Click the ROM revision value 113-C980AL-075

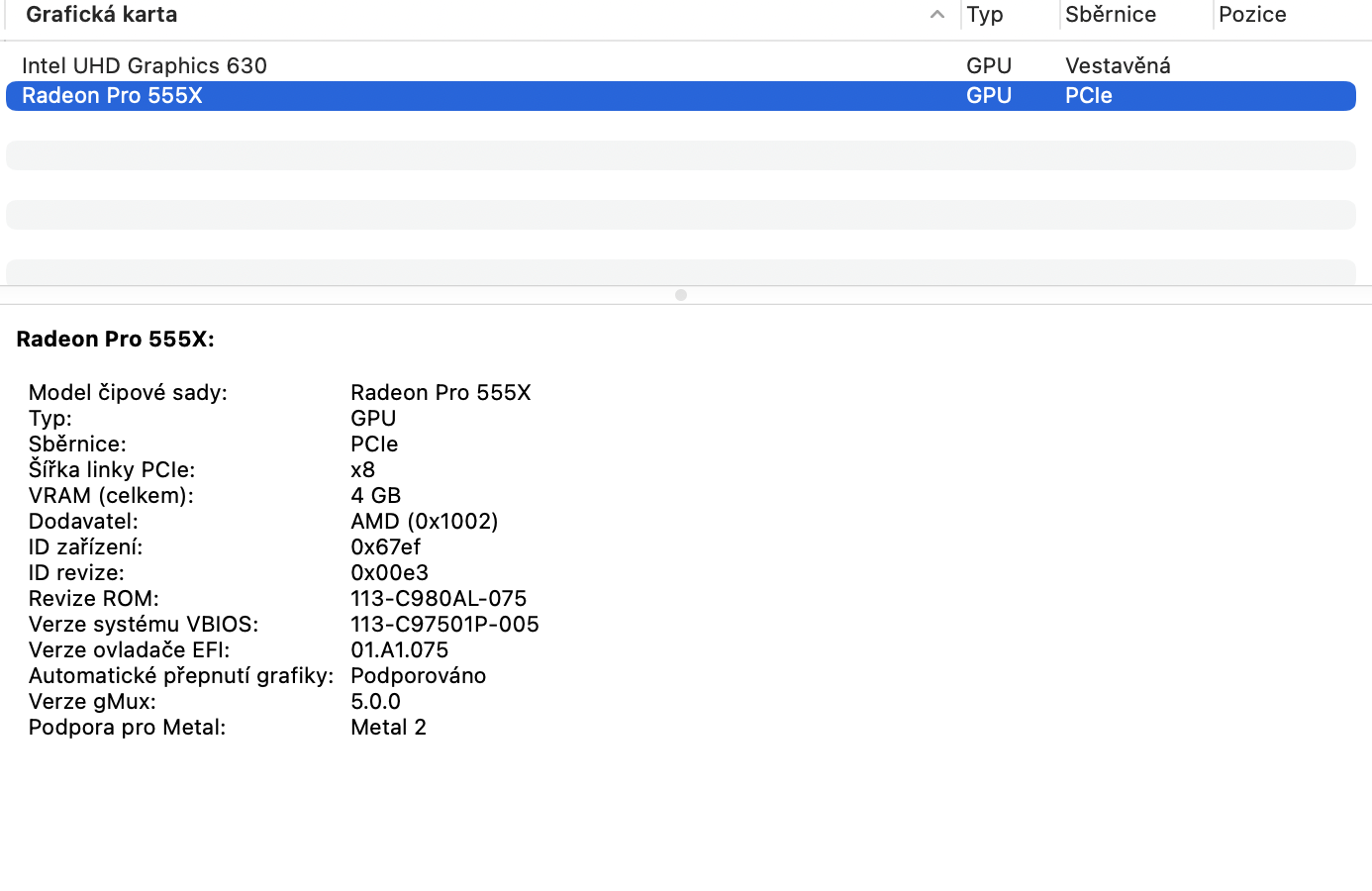(x=439, y=599)
